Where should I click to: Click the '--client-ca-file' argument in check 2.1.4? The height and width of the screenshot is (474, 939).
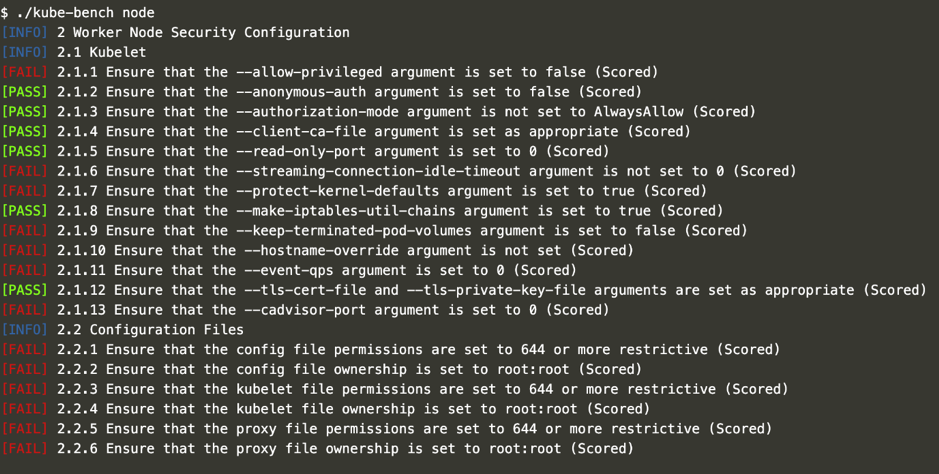pos(302,131)
